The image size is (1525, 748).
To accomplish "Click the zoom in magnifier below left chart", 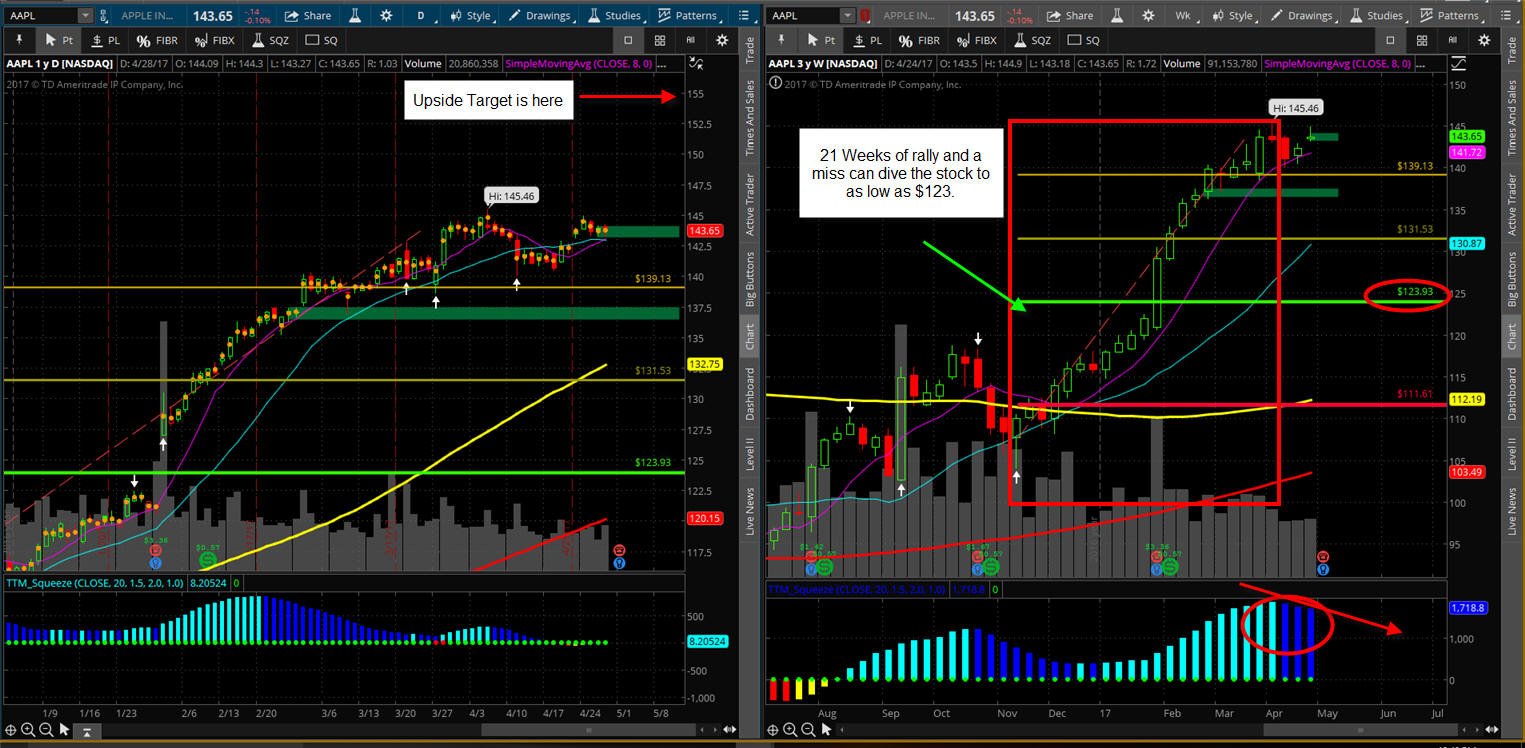I will click(28, 731).
